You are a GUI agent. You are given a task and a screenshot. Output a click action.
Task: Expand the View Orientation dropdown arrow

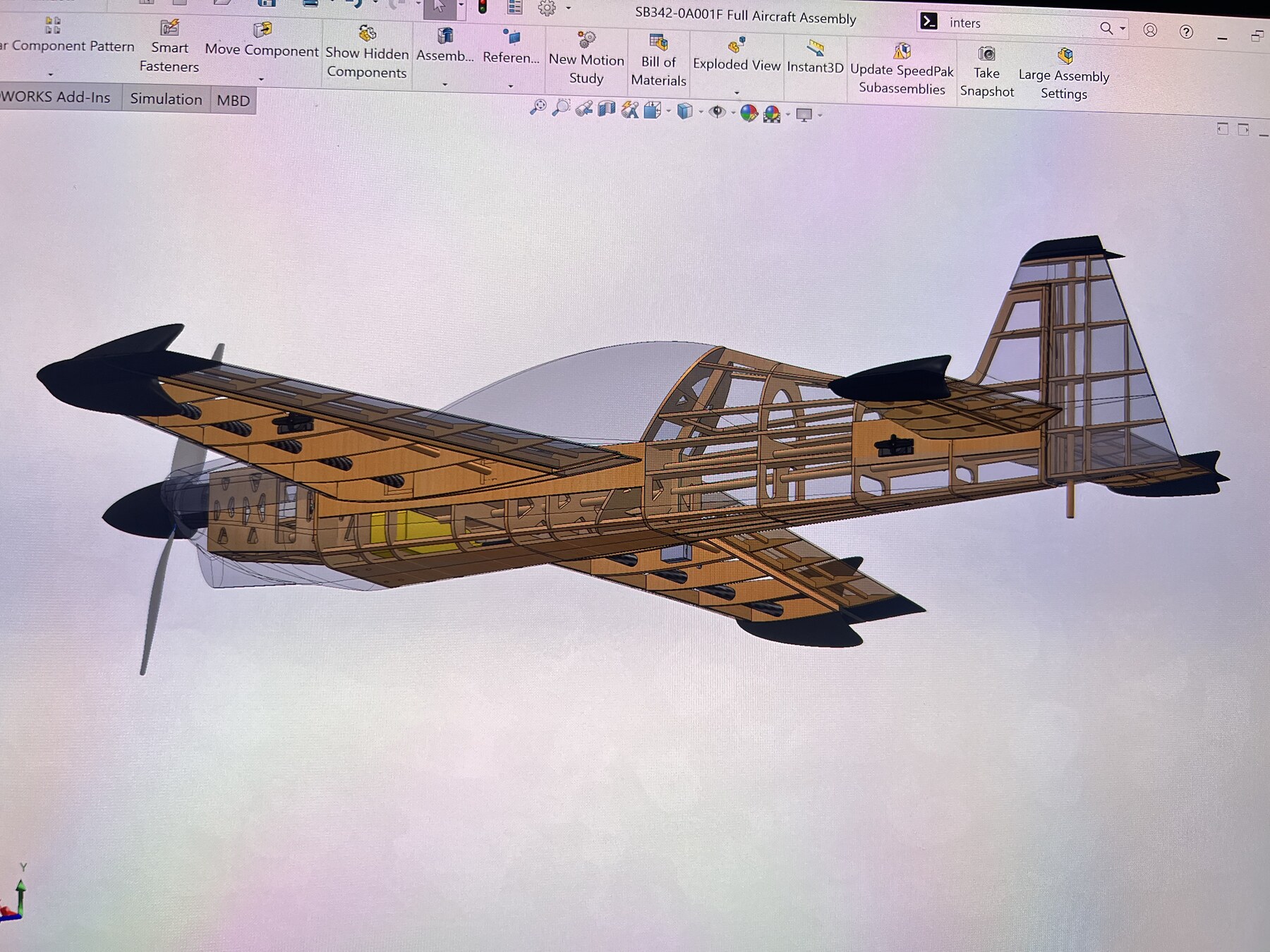[668, 111]
